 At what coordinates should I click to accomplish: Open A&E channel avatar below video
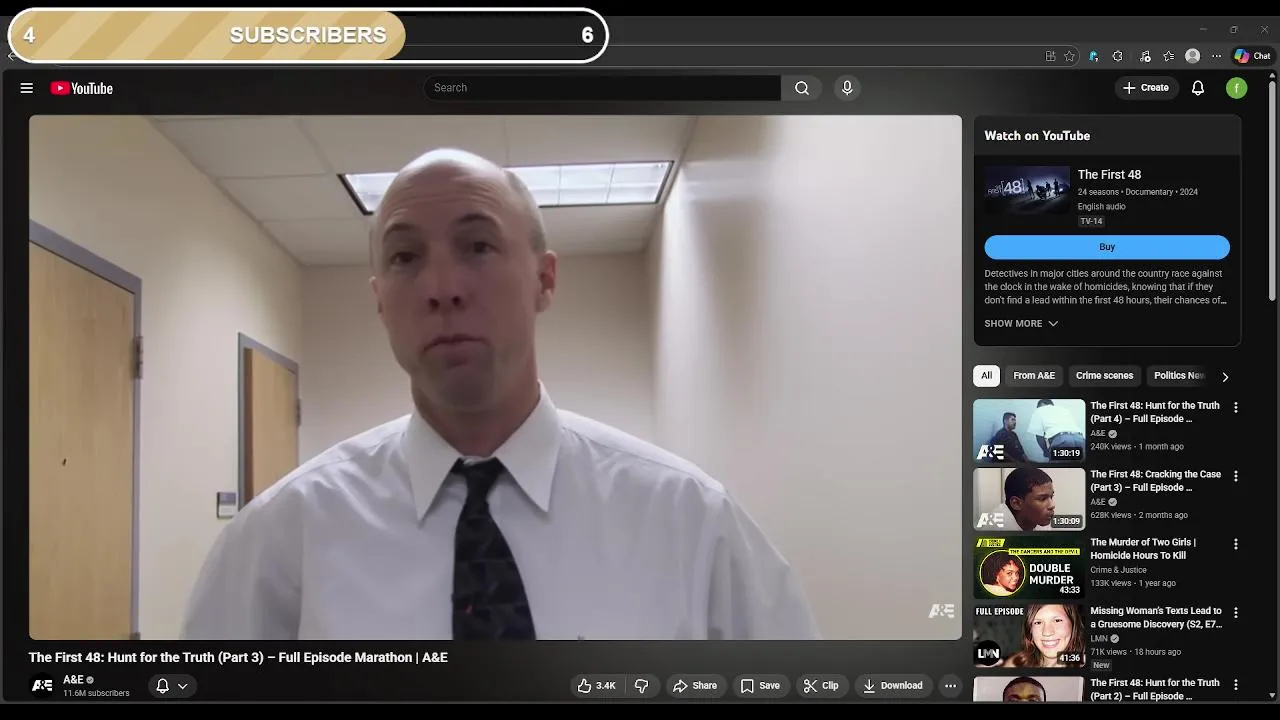(x=42, y=686)
